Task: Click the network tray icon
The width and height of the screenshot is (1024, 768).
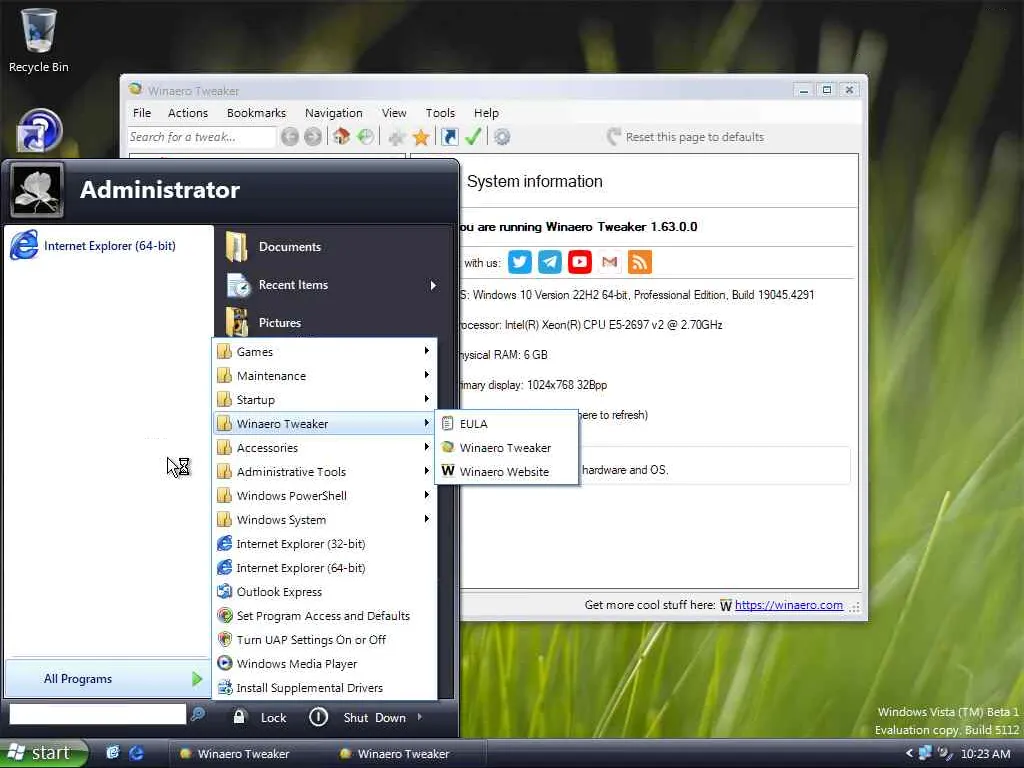Action: tap(925, 753)
